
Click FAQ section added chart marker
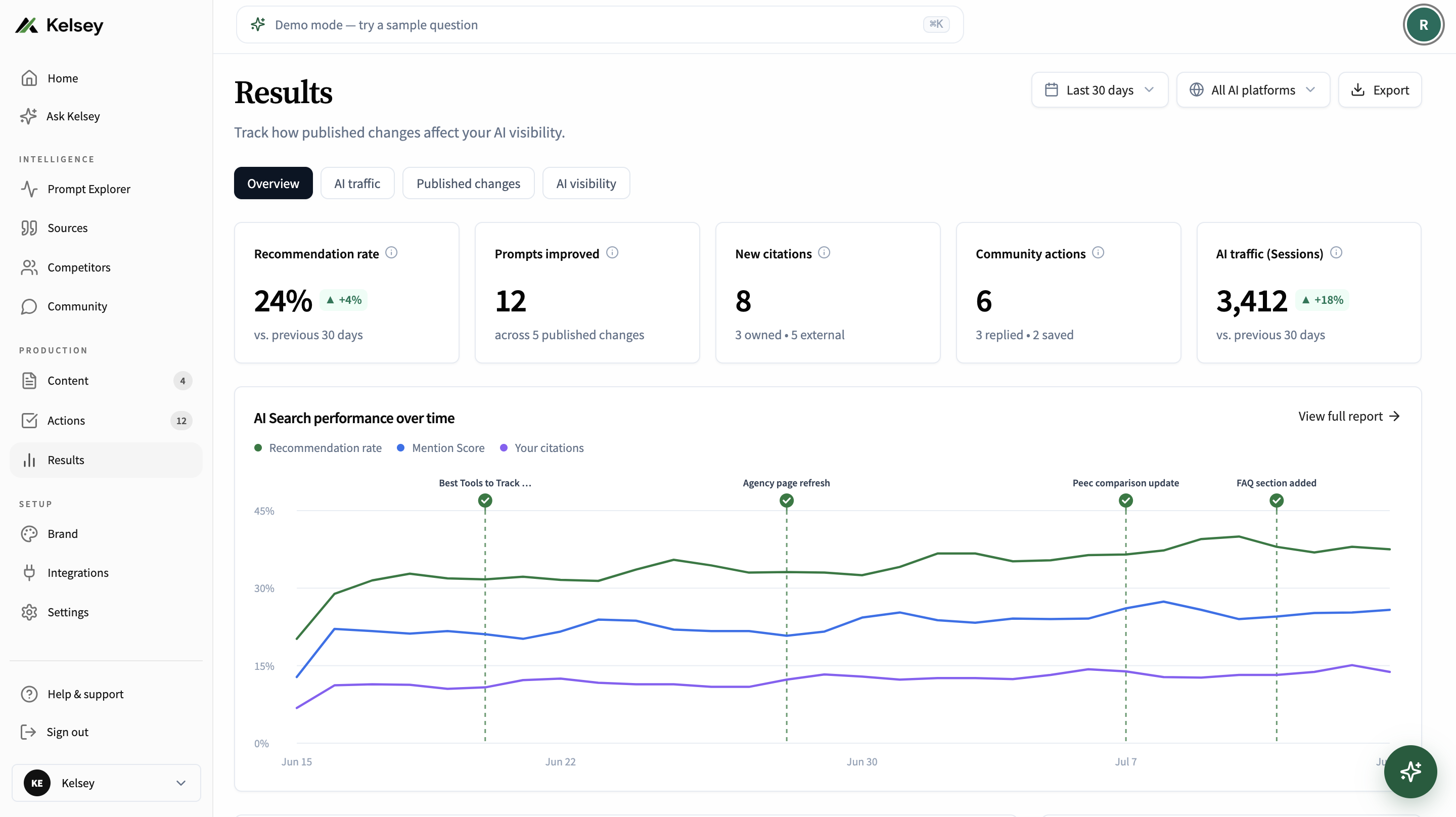[1276, 501]
